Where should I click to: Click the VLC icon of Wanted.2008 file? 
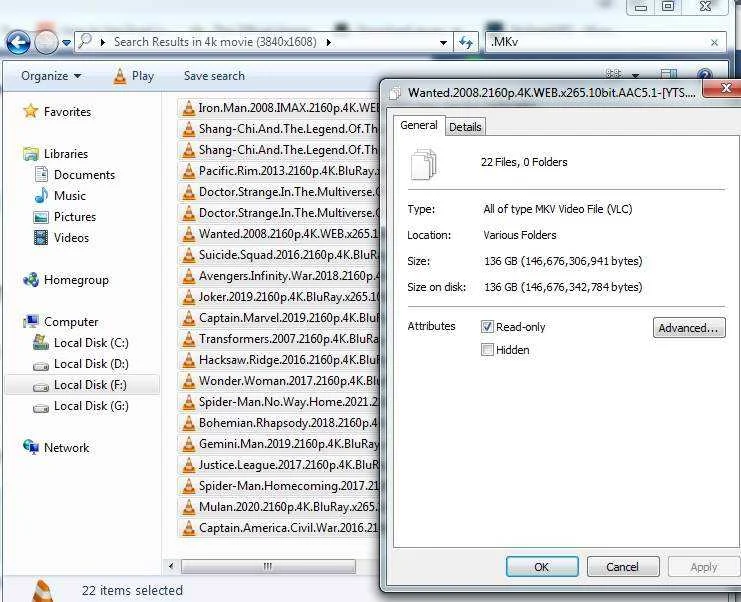click(189, 234)
